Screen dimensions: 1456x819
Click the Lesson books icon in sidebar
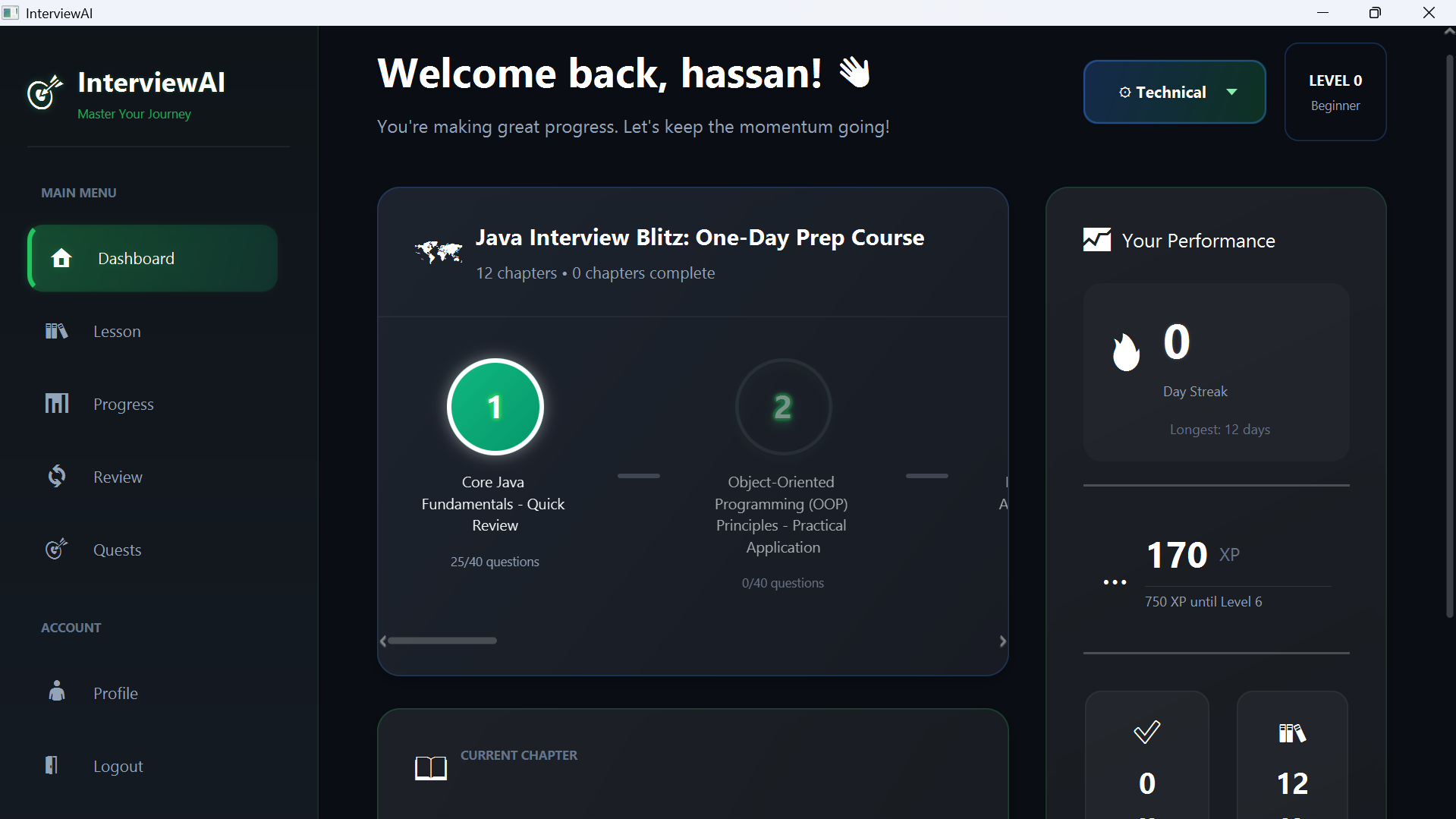tap(56, 331)
